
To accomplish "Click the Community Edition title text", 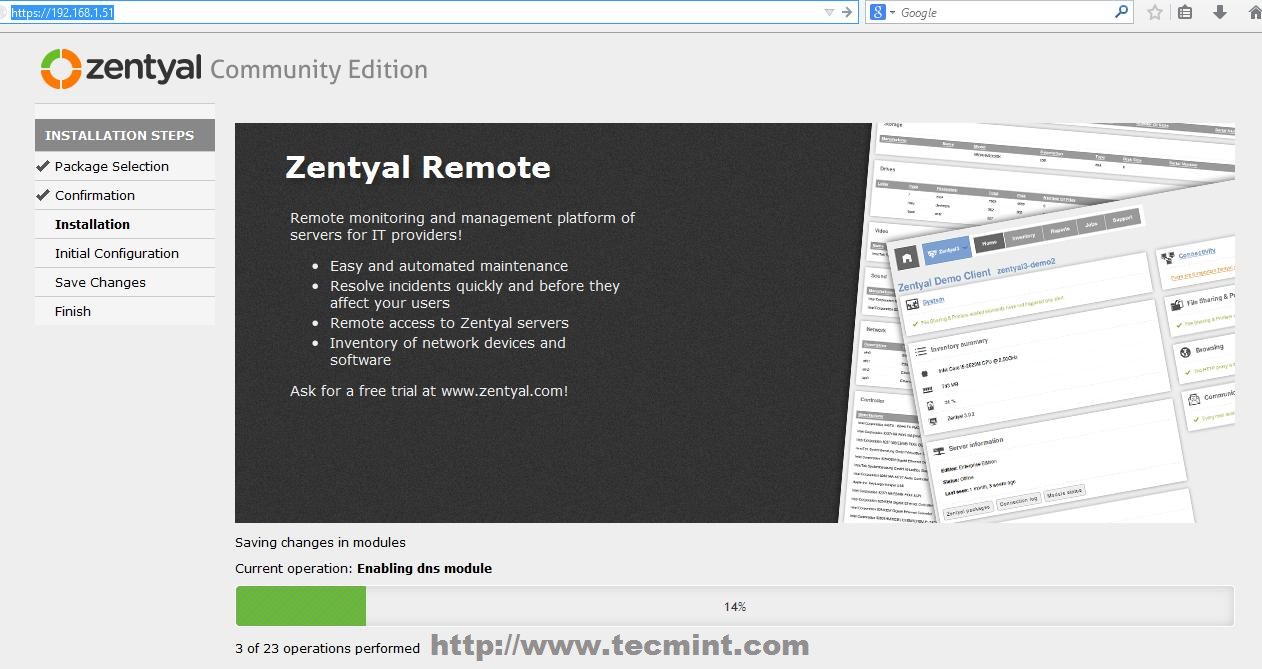I will (319, 70).
